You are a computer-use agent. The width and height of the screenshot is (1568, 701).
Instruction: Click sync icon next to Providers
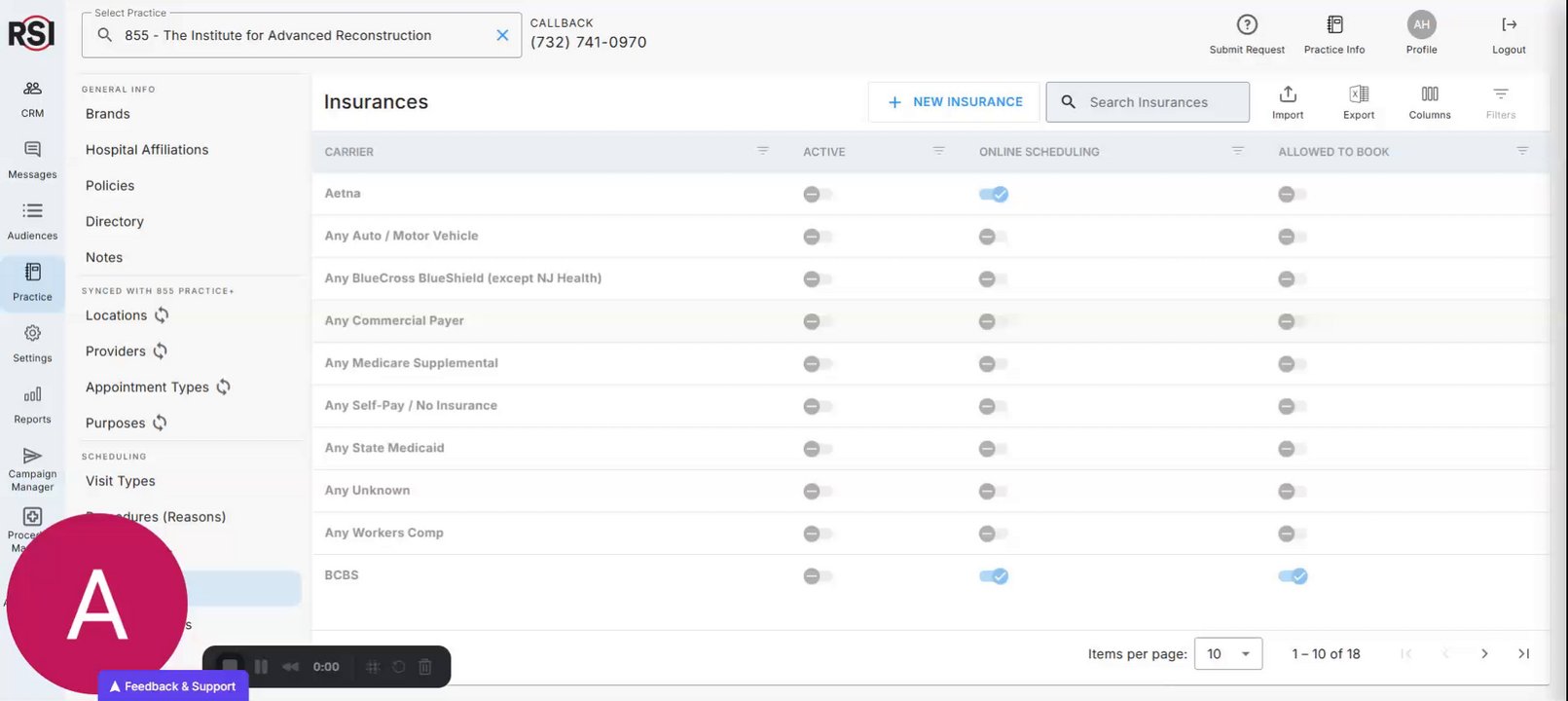pyautogui.click(x=161, y=351)
